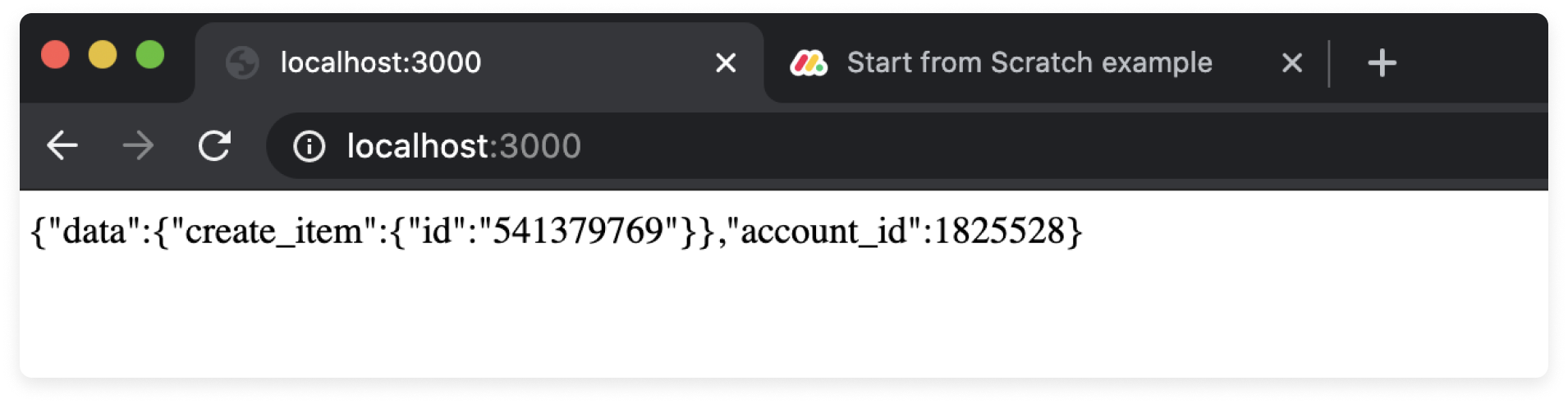Screen dimensions: 1568x404
Task: Open the site information icon
Action: click(309, 147)
